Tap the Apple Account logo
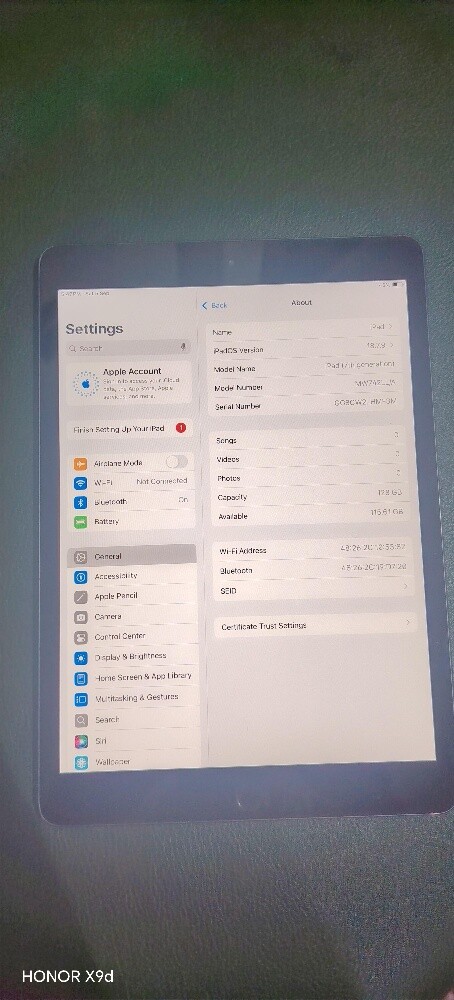The height and width of the screenshot is (1000, 454). (x=85, y=384)
